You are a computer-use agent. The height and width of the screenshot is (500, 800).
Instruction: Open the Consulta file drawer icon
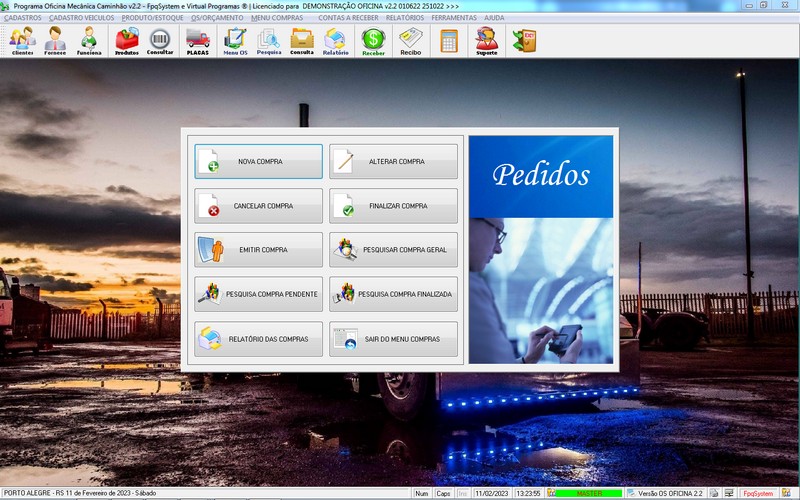302,41
